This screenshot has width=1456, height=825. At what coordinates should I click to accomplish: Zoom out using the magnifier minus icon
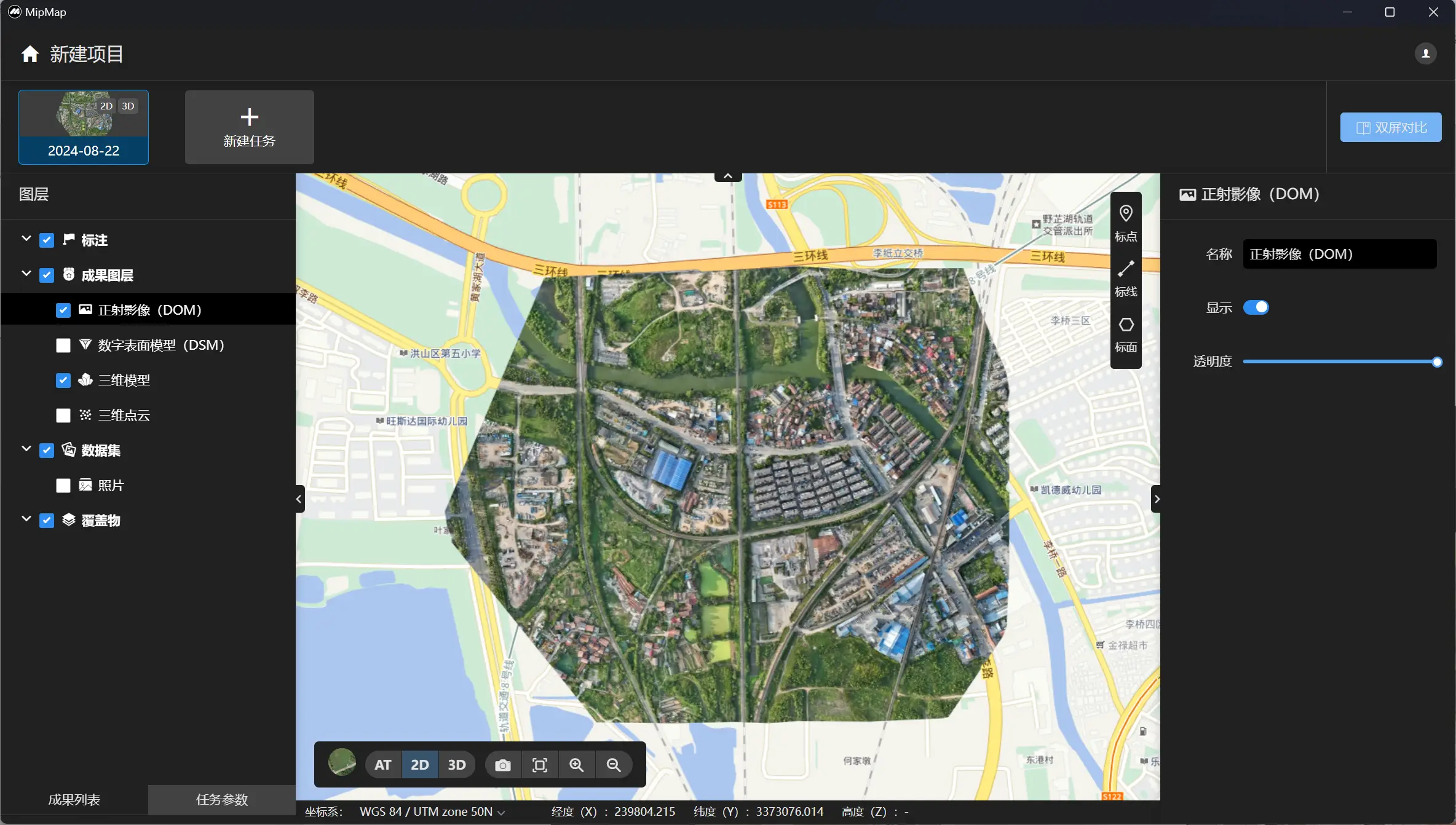(x=613, y=765)
